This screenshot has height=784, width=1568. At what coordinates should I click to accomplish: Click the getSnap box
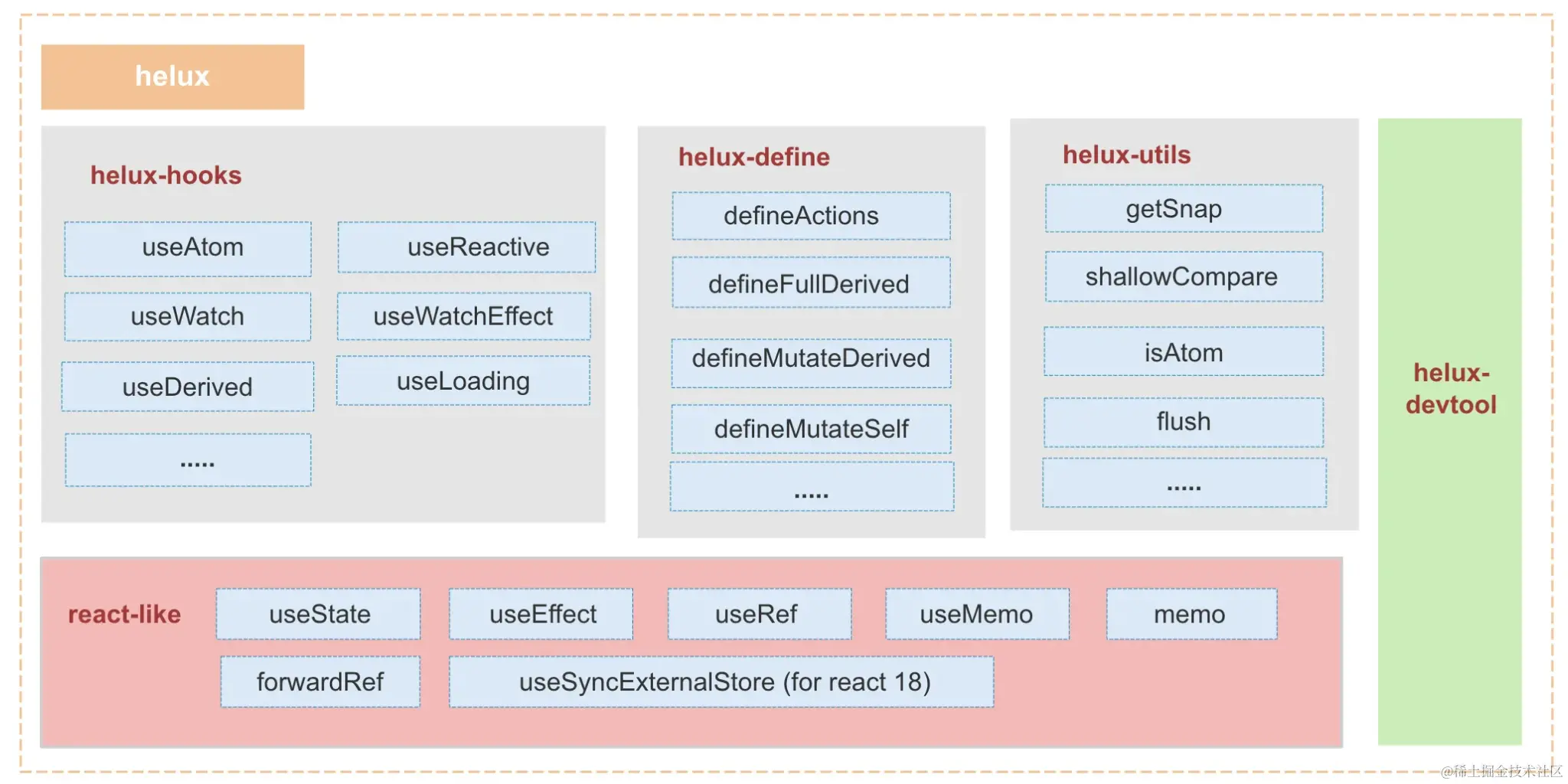1184,208
